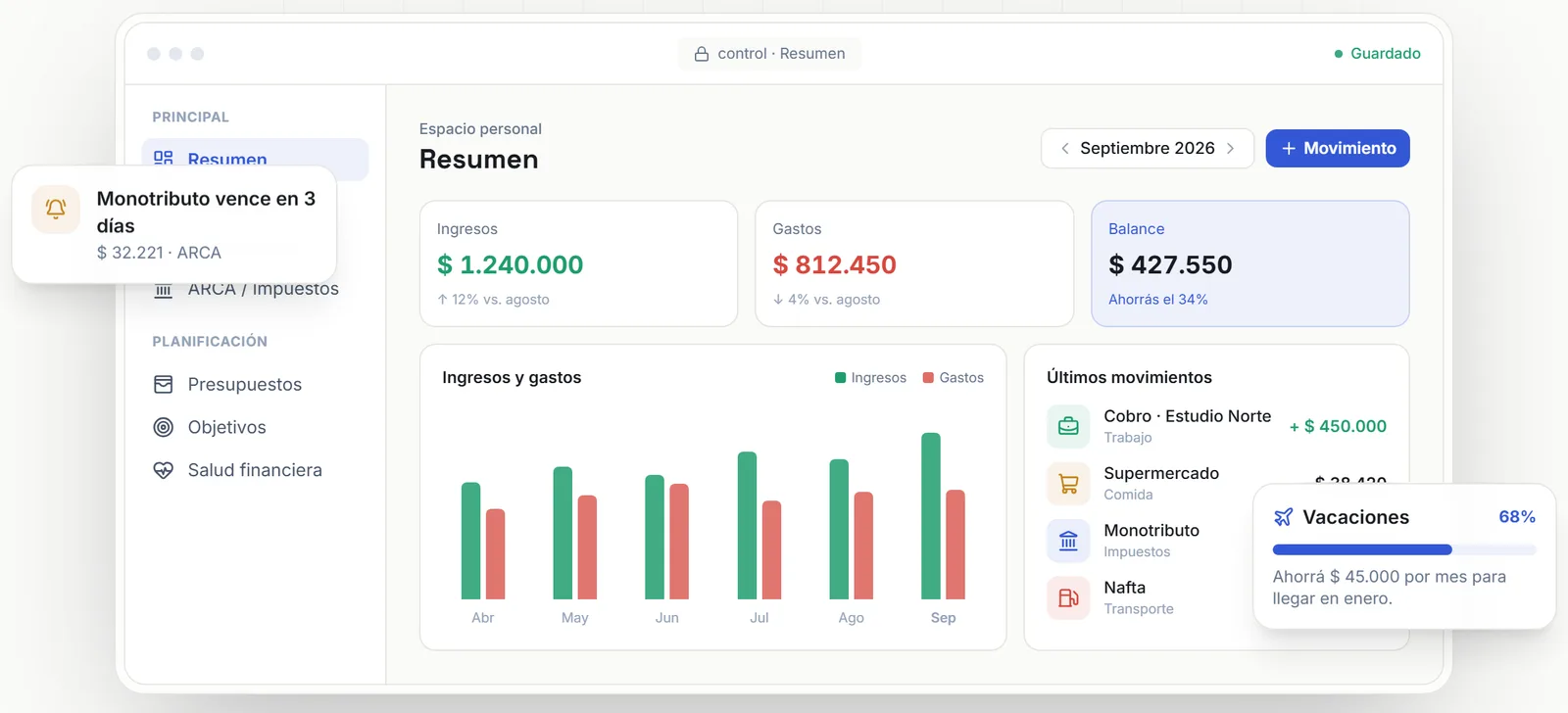Viewport: 1568px width, 713px height.
Task: Click the Abr month label on chart
Action: point(483,618)
